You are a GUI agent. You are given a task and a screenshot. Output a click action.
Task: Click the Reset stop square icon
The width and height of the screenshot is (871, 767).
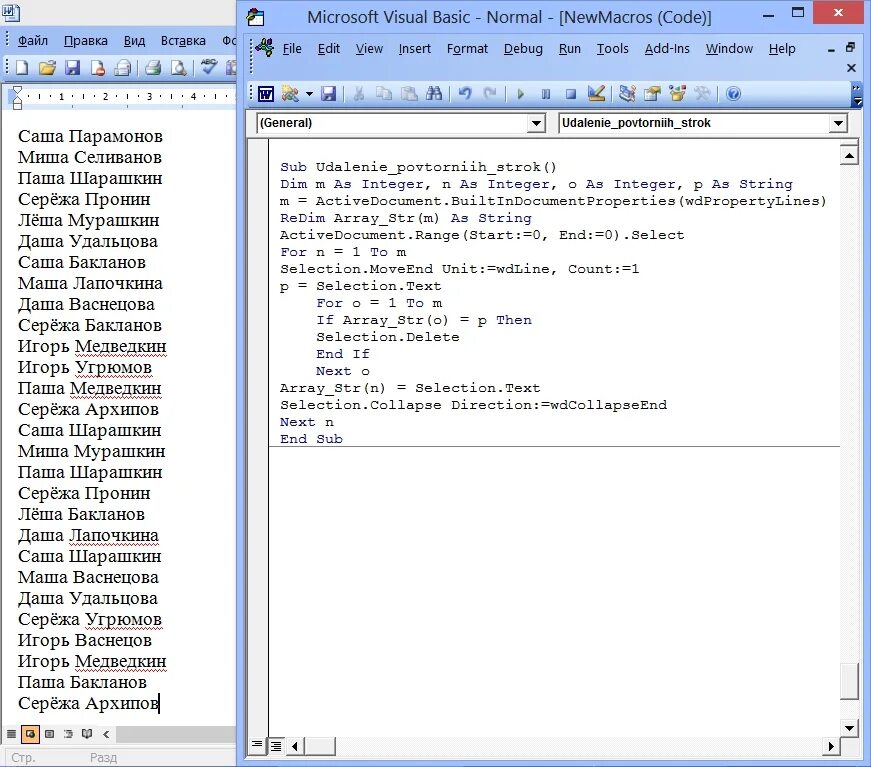(x=570, y=94)
